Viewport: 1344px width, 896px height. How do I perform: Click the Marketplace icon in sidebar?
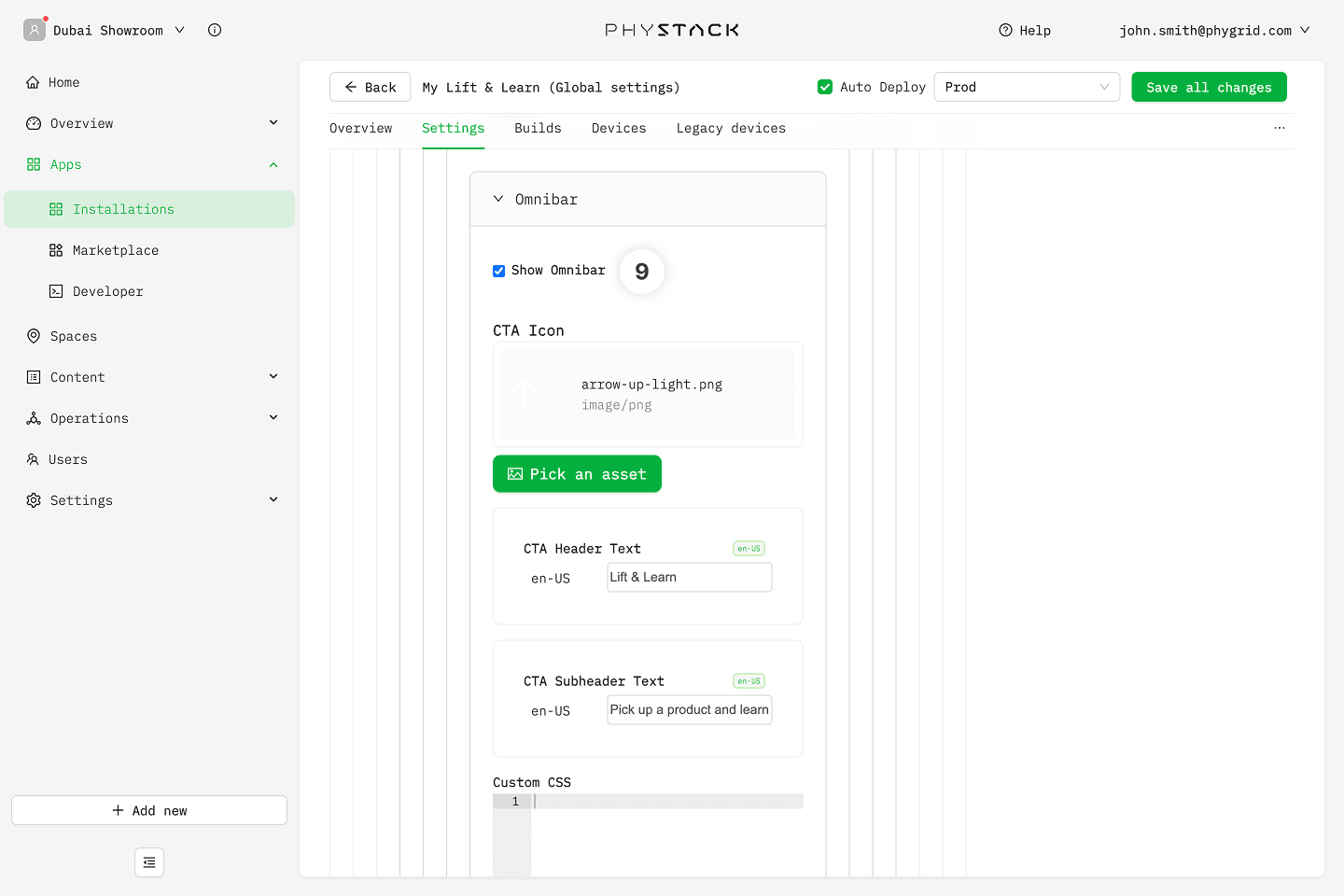[x=56, y=250]
